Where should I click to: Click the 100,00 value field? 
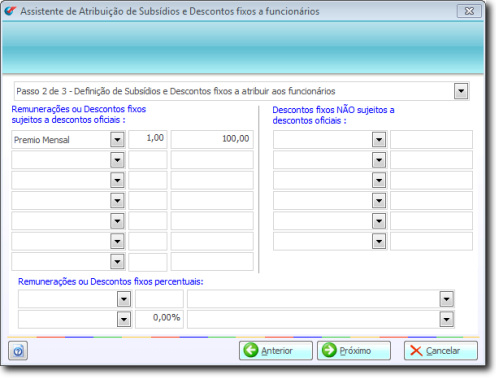point(212,139)
